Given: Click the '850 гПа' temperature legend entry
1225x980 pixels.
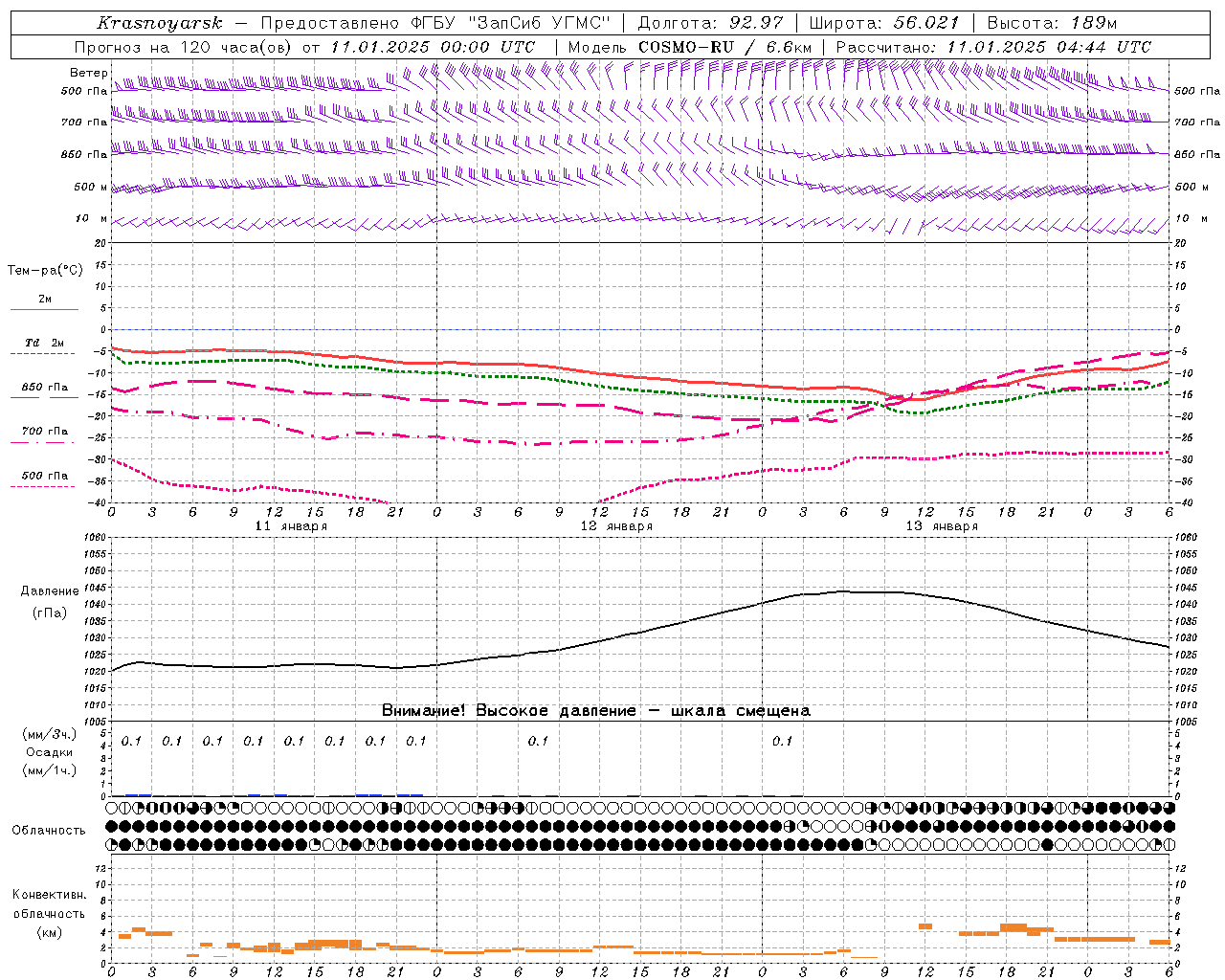Looking at the screenshot, I should click(45, 388).
